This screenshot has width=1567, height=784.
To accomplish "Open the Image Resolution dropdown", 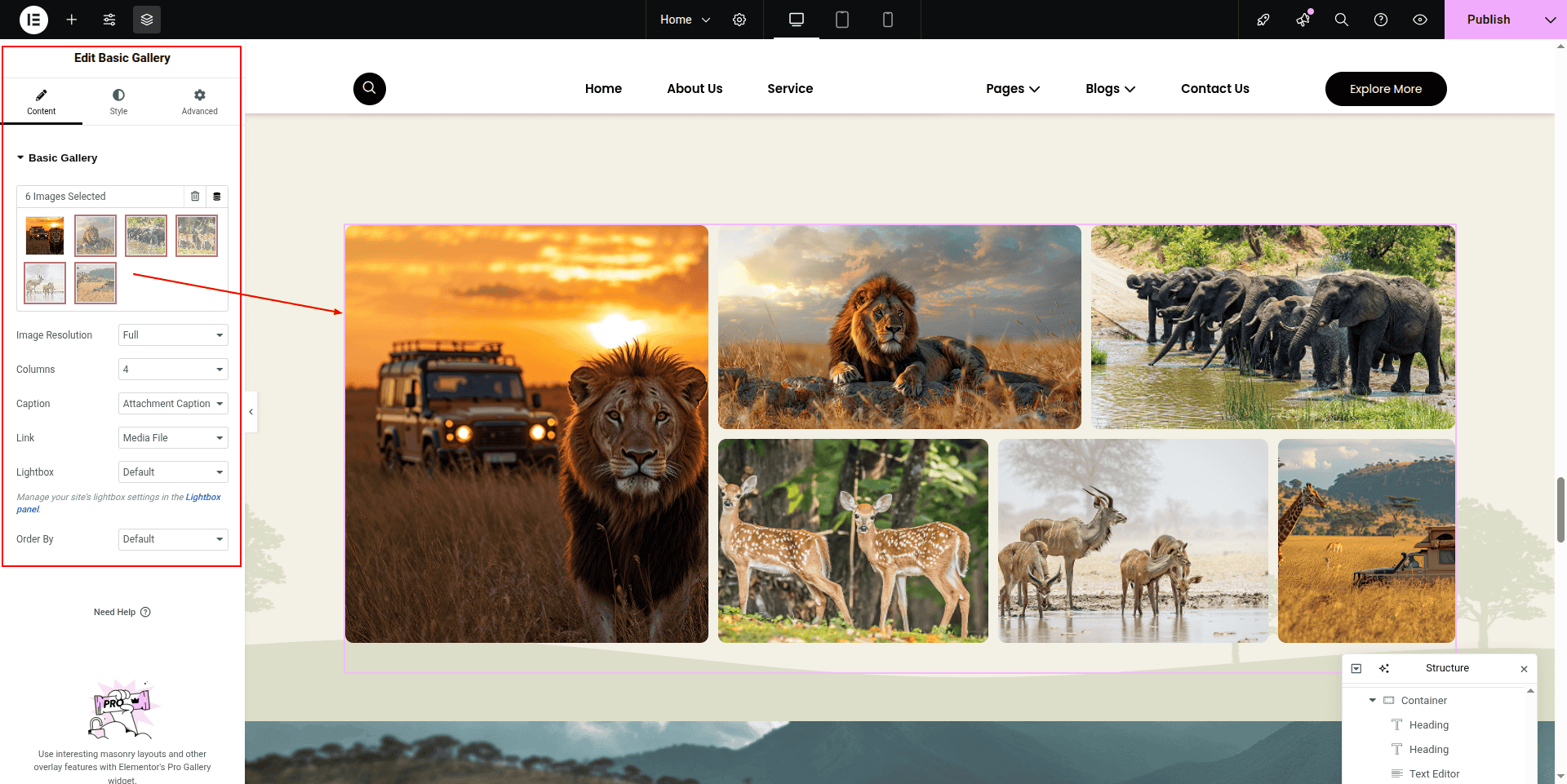I will 173,335.
